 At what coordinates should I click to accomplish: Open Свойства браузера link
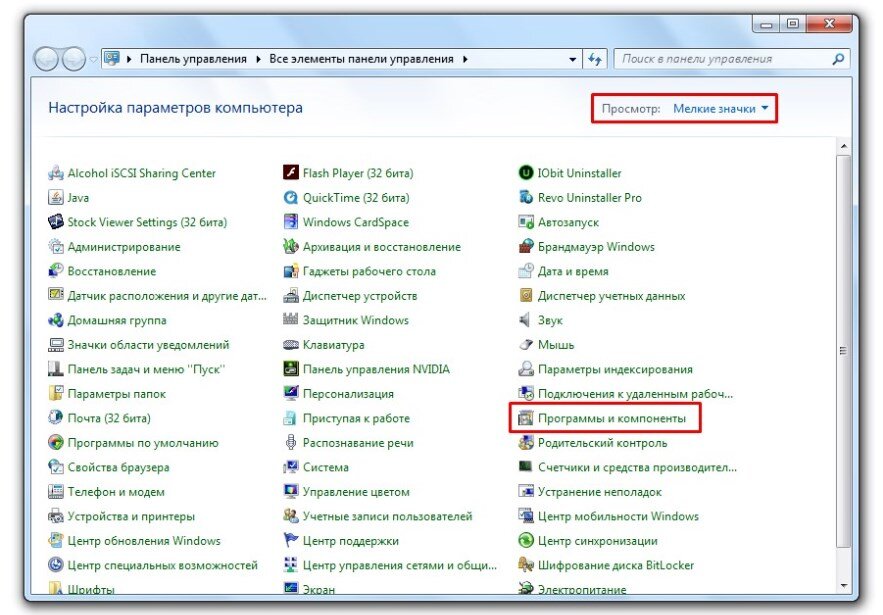click(x=118, y=467)
